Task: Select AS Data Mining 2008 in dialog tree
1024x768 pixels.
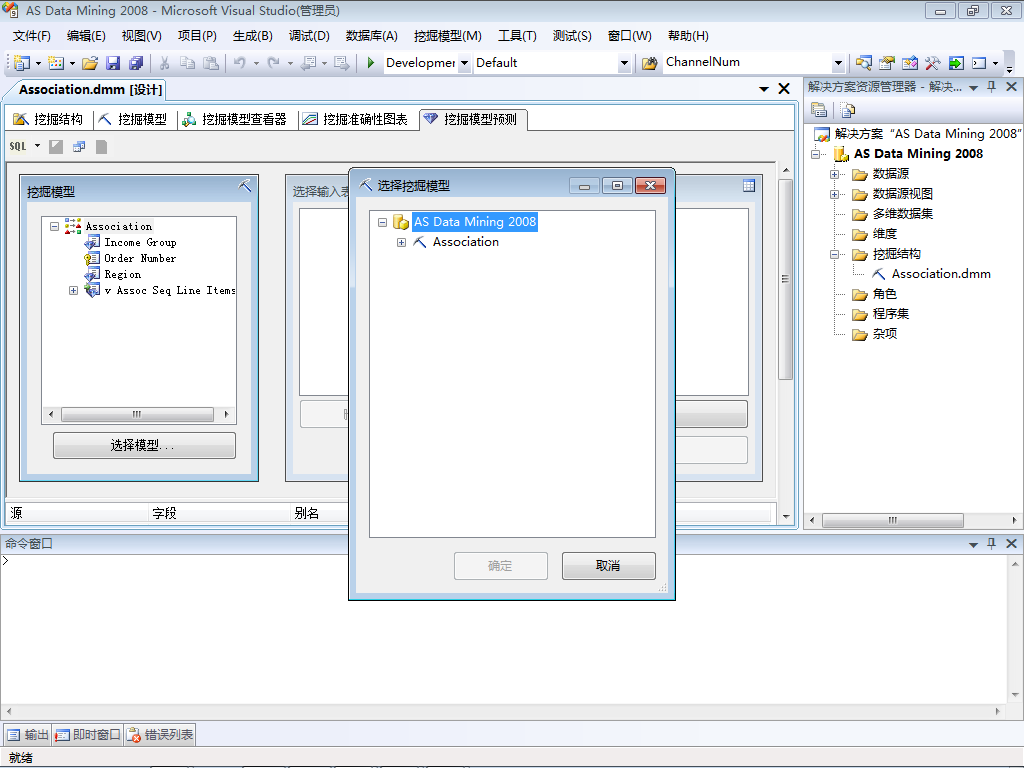Action: coord(475,222)
